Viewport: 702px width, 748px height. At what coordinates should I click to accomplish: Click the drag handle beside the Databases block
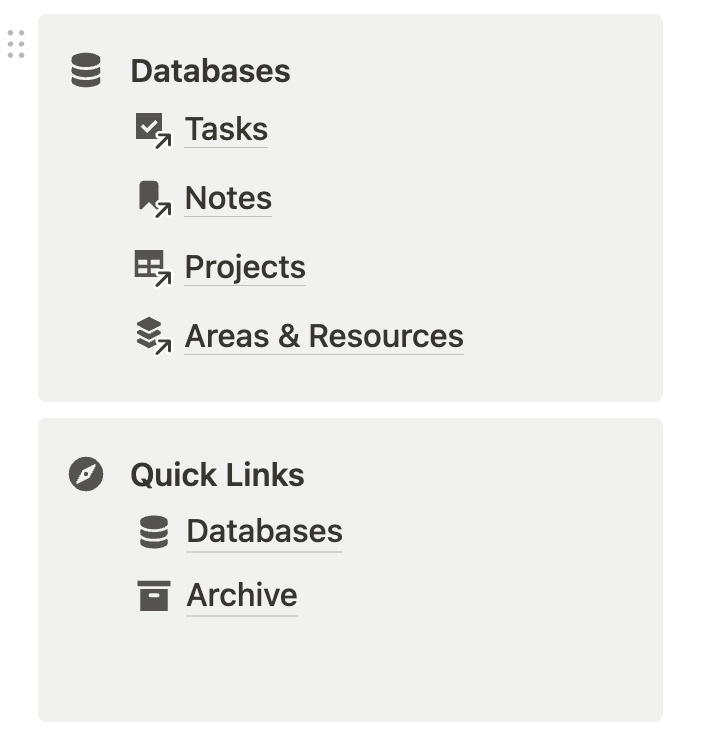[16, 44]
